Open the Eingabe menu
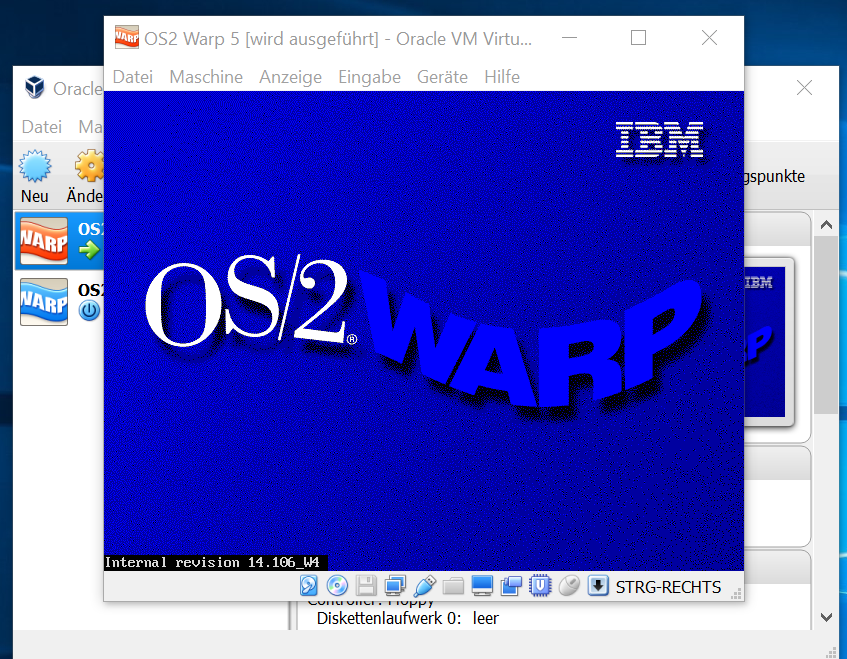This screenshot has width=847, height=659. [x=369, y=77]
